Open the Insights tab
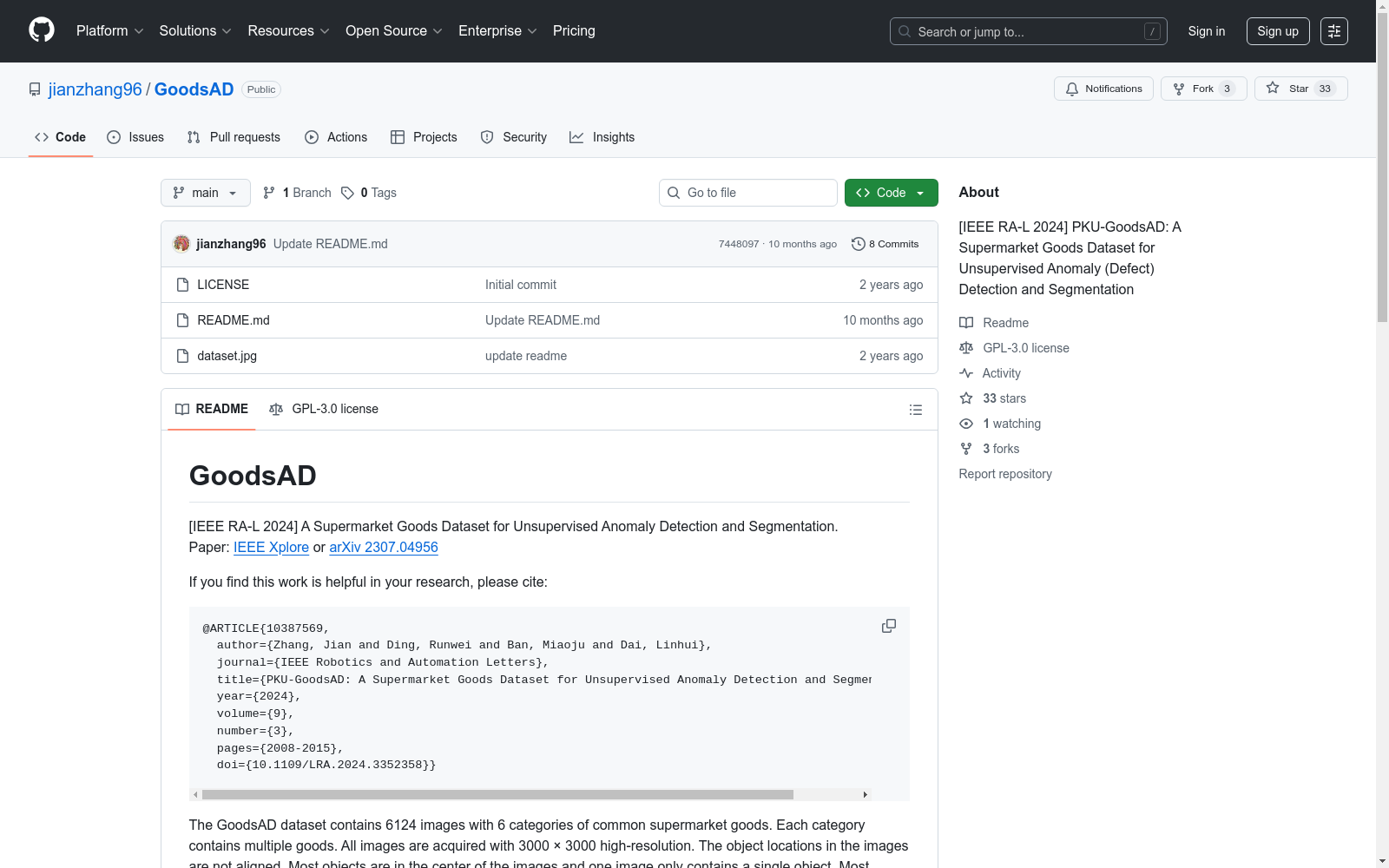The height and width of the screenshot is (868, 1389). pyautogui.click(x=602, y=137)
